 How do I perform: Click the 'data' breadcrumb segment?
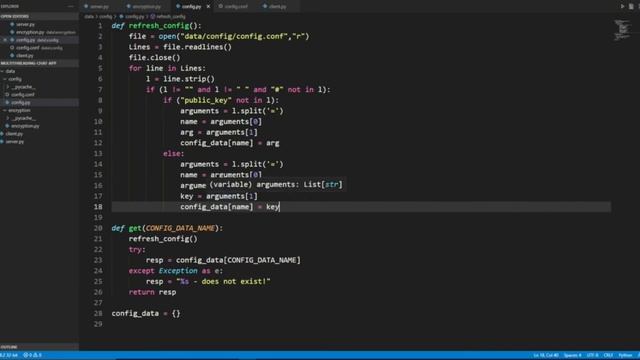click(89, 17)
